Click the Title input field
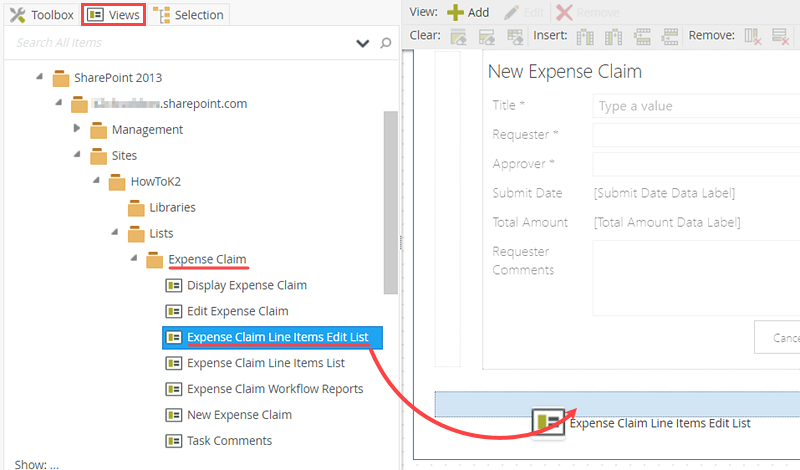This screenshot has width=800, height=470. (695, 106)
